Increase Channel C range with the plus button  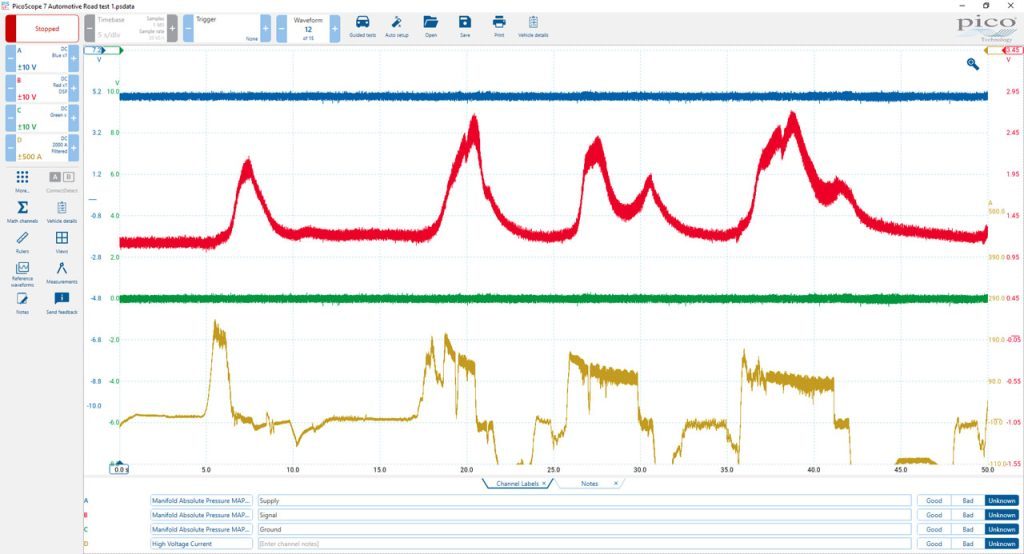click(74, 119)
